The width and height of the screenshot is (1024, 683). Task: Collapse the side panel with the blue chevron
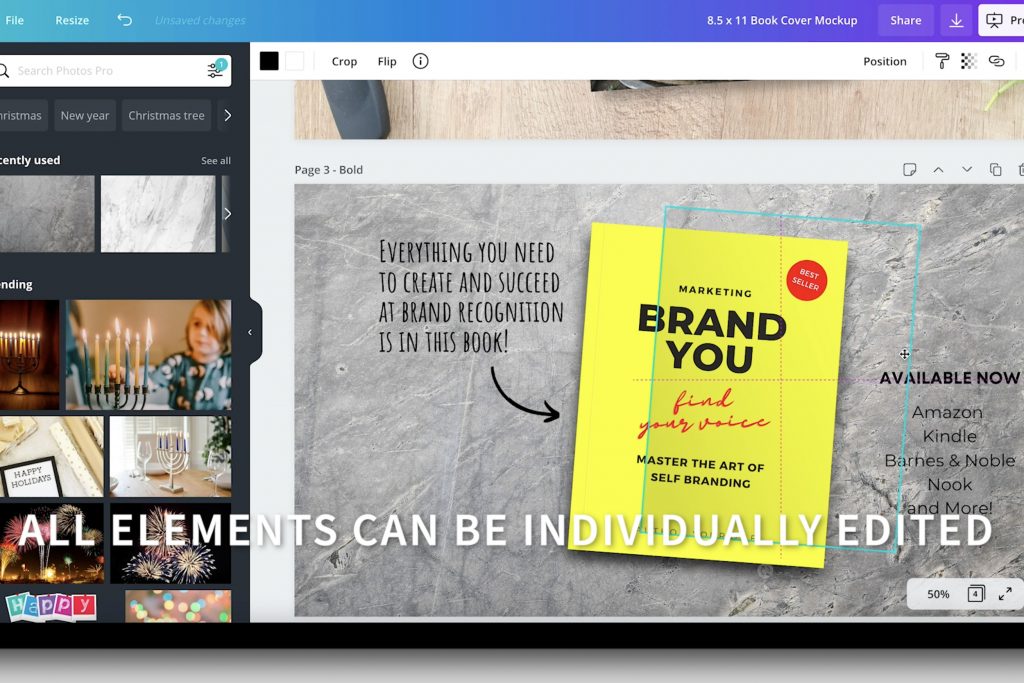(251, 332)
